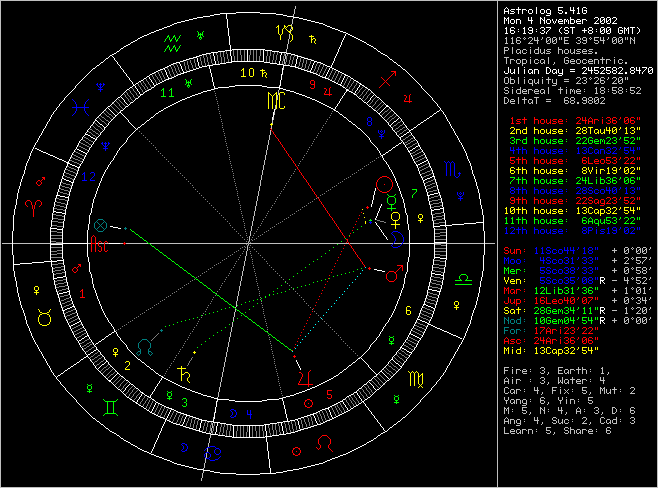Click the yellow Saturn glyph inside the chart

pos(184,375)
